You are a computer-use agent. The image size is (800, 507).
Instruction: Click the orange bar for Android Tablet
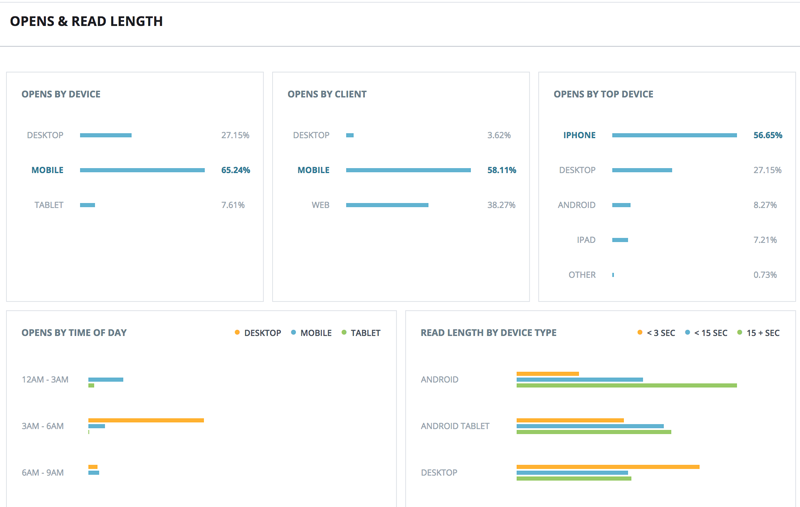(570, 420)
